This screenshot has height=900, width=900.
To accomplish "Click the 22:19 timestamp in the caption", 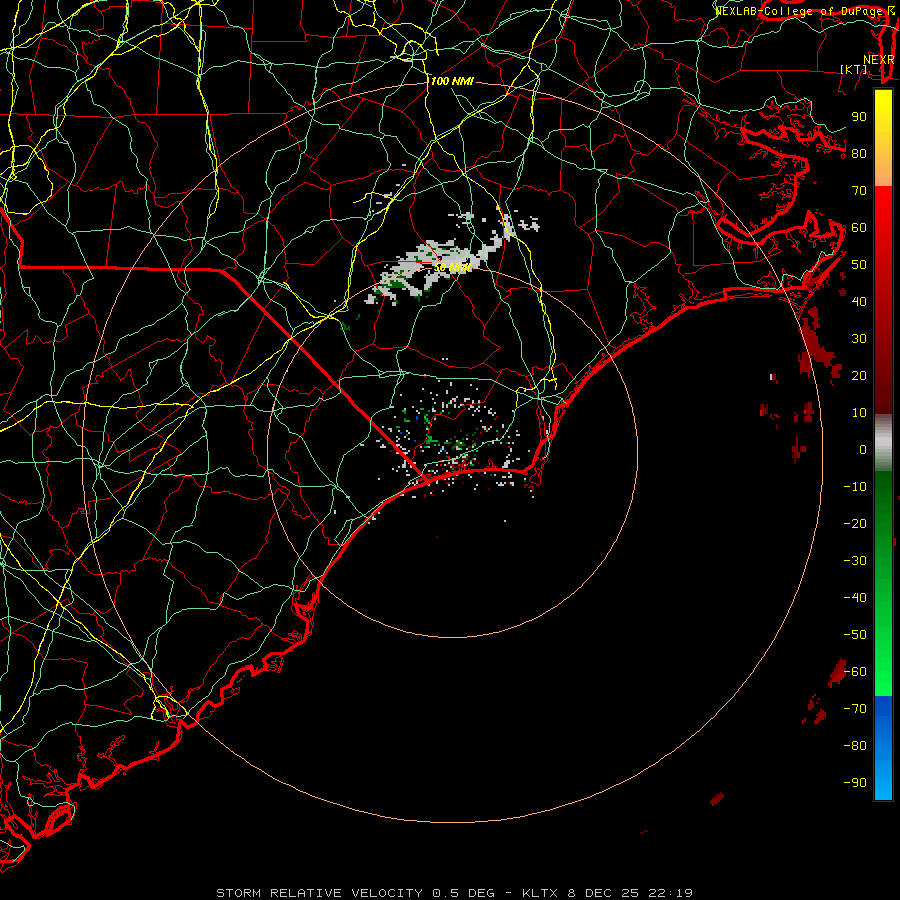I will [670, 893].
